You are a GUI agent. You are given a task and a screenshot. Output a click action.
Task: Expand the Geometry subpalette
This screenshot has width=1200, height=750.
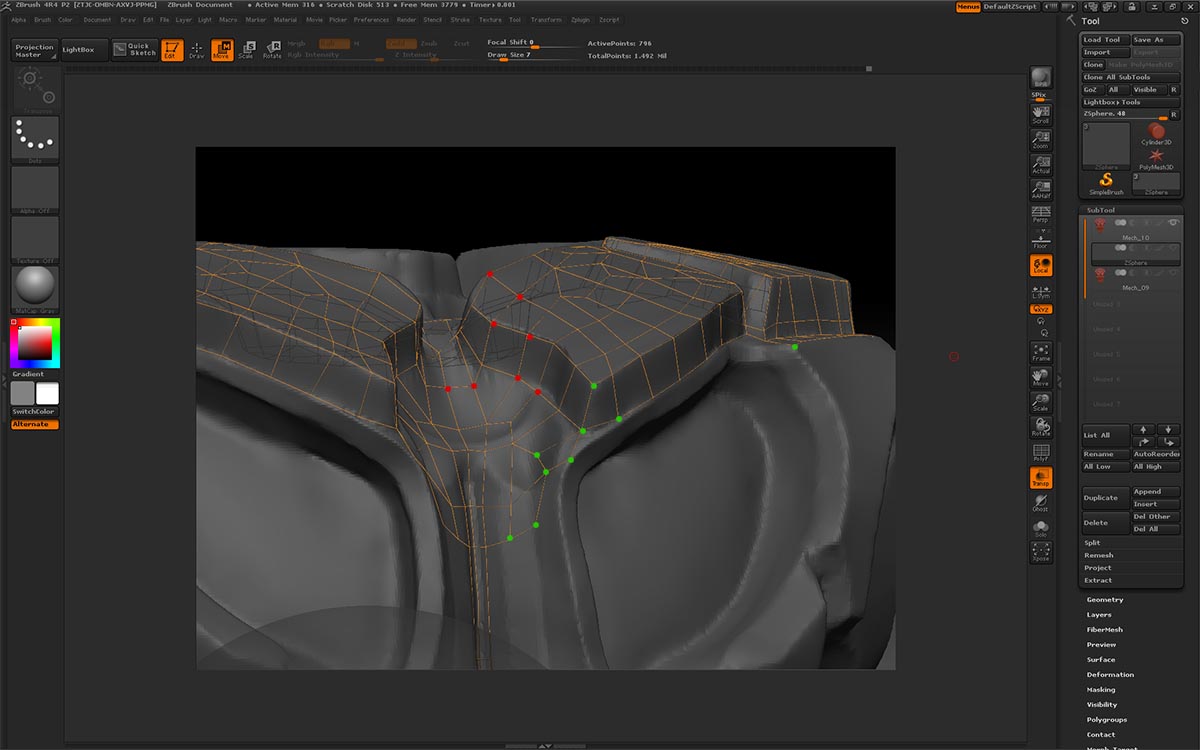1105,600
